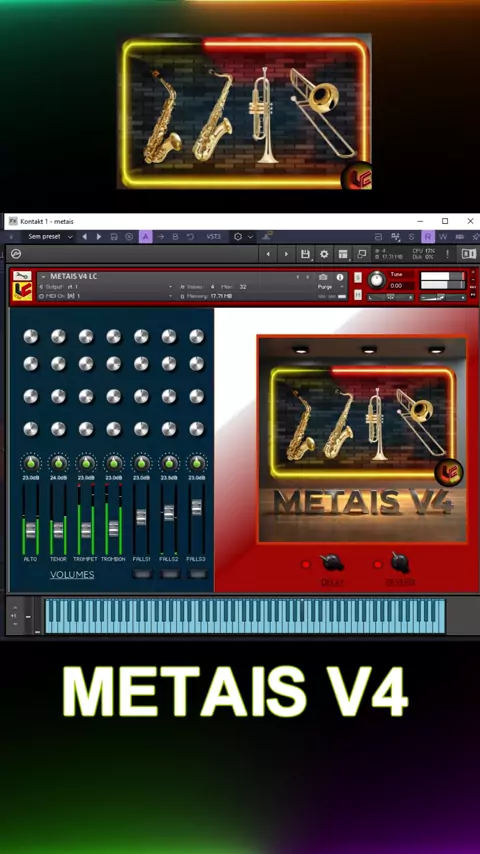Open the Purge dropdown
480x854 pixels.
pos(330,287)
